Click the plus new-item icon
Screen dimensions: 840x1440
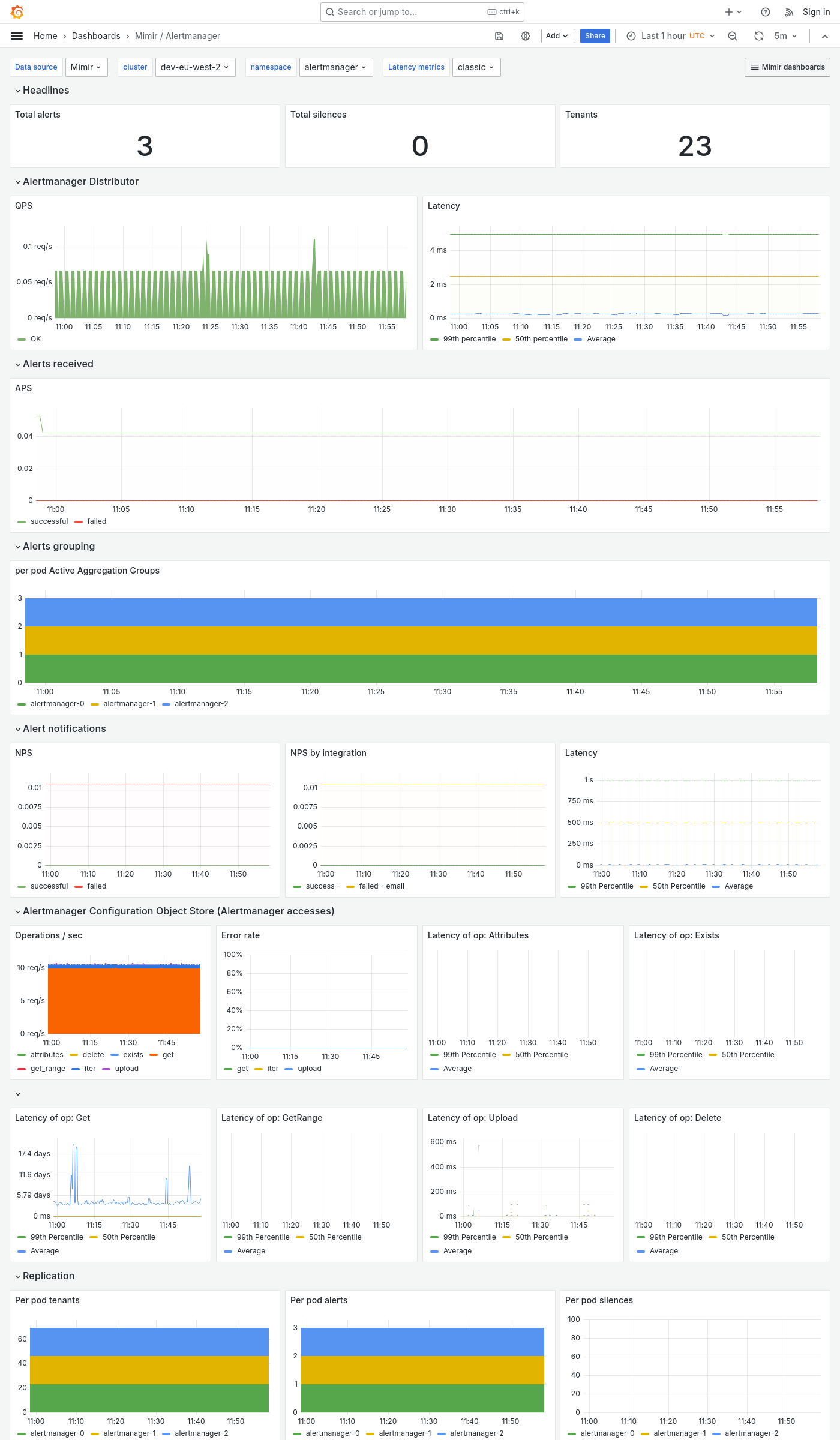(729, 12)
